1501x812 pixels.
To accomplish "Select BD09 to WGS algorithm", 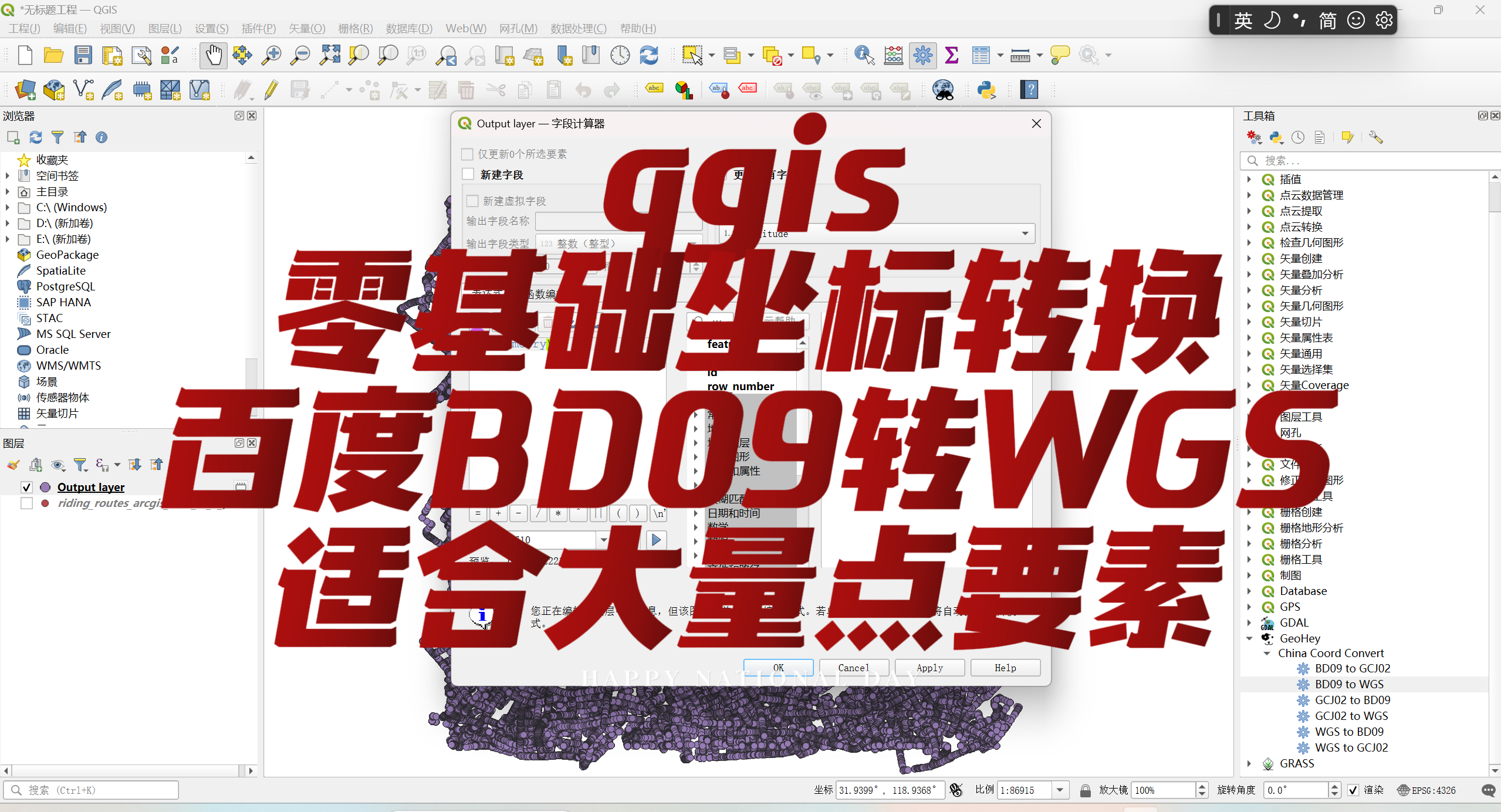I will coord(1348,684).
